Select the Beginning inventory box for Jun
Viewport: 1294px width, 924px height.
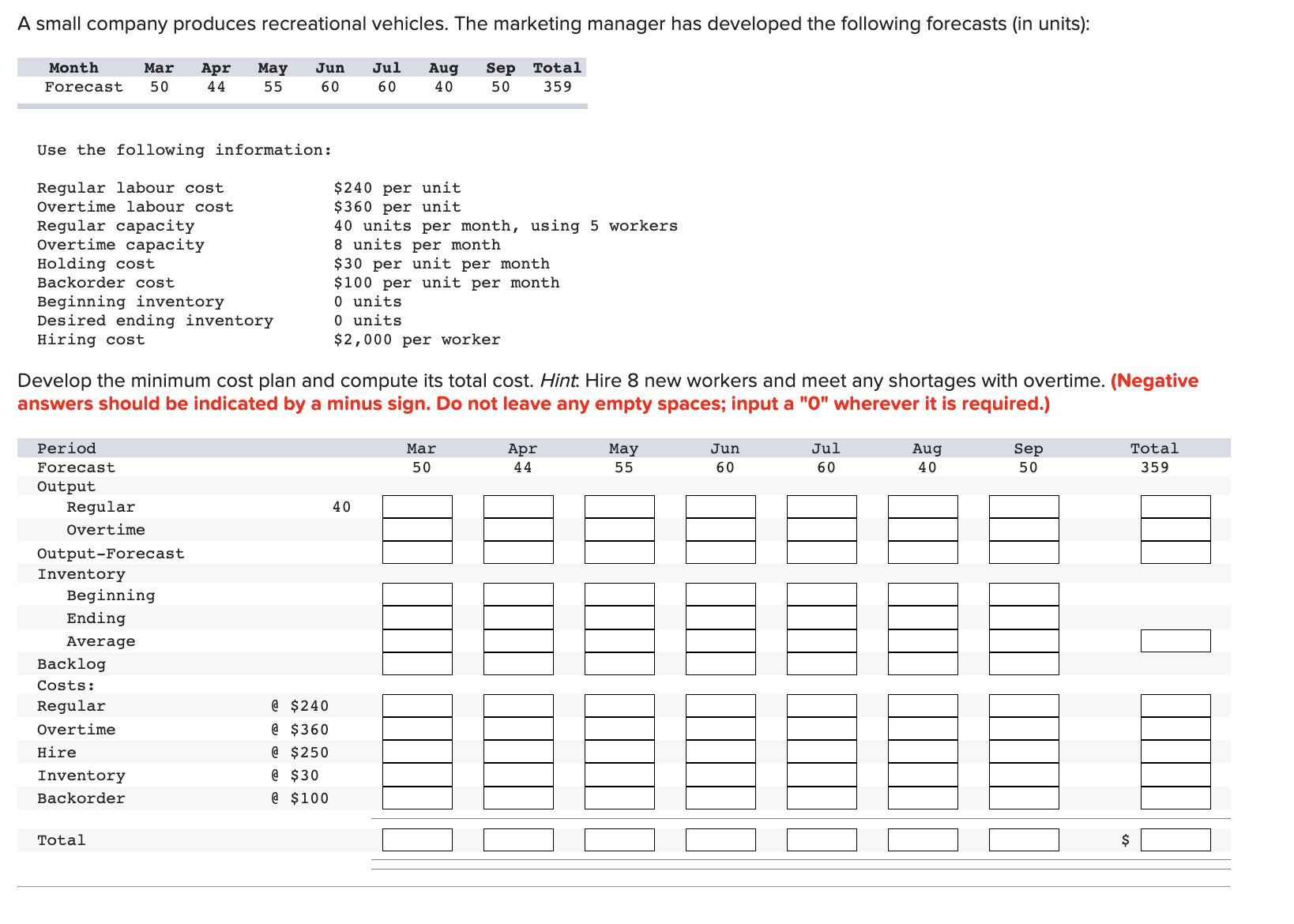coord(720,594)
